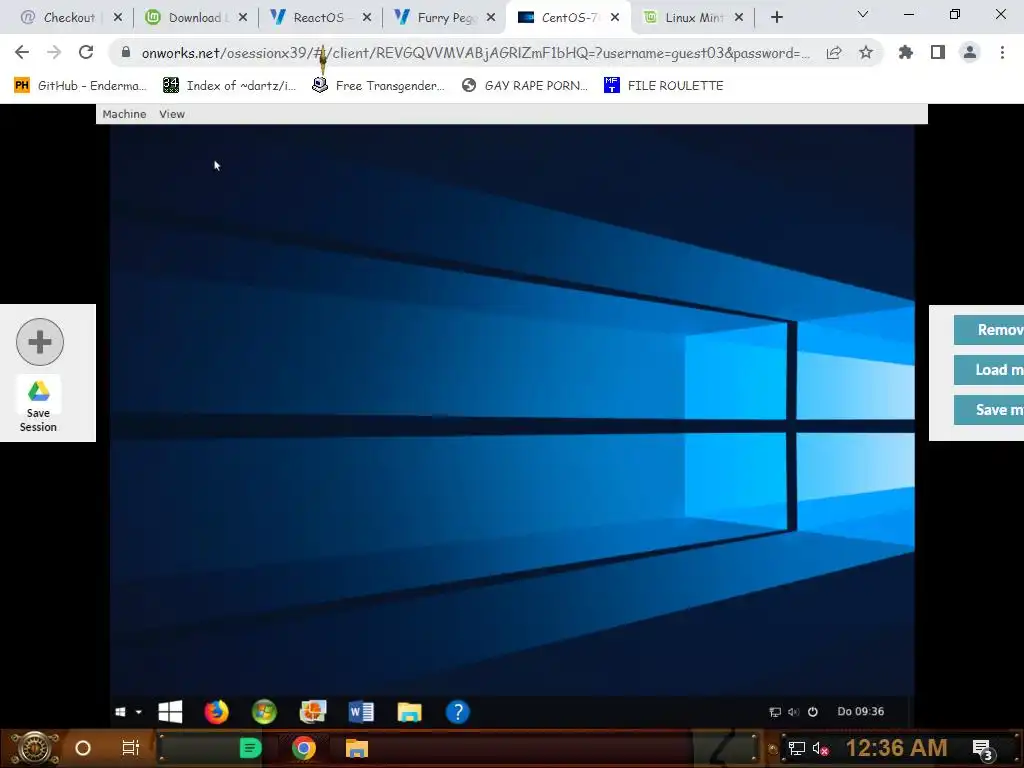Close the Linux Mint tab
The height and width of the screenshot is (768, 1024).
[x=739, y=18]
